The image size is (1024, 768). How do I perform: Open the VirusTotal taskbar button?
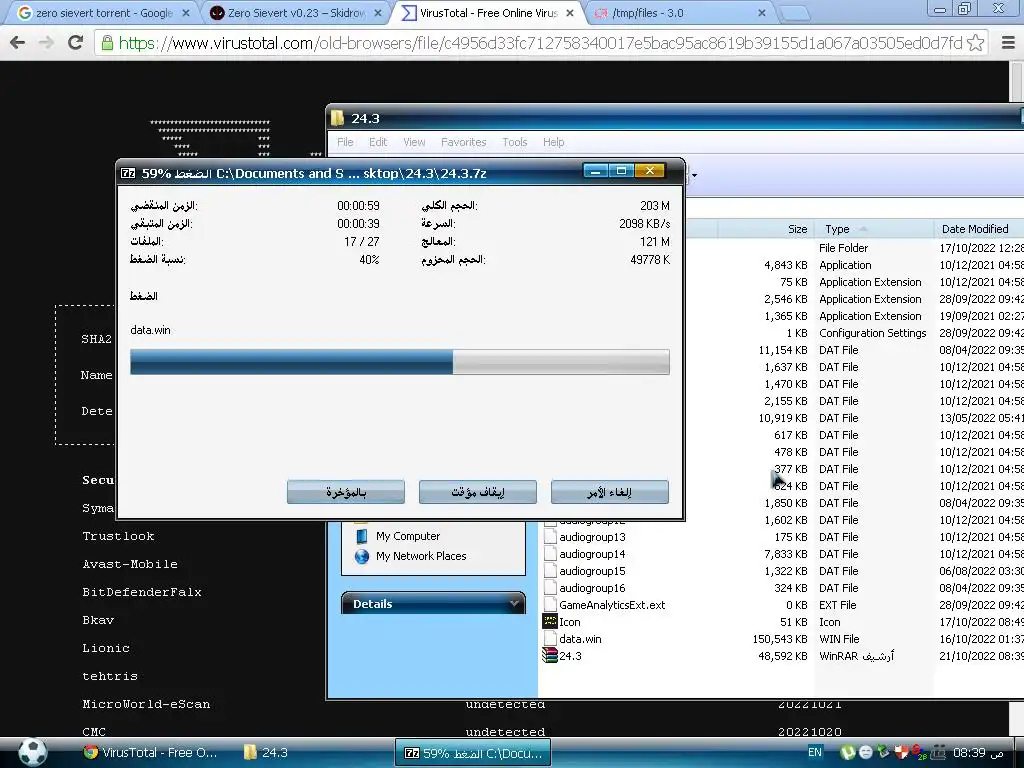coord(150,752)
